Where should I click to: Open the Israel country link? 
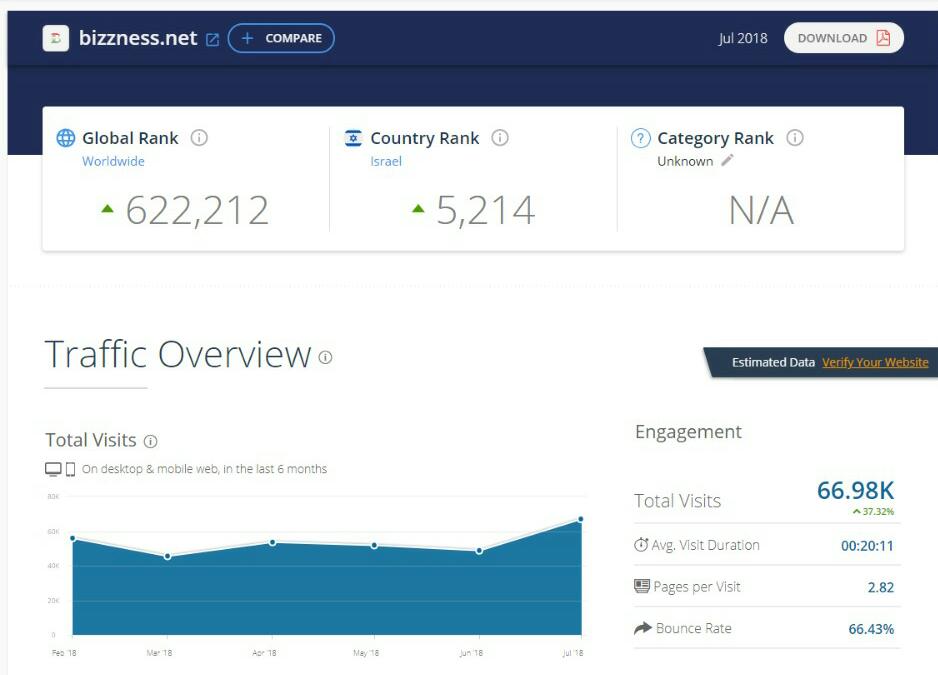coord(386,161)
